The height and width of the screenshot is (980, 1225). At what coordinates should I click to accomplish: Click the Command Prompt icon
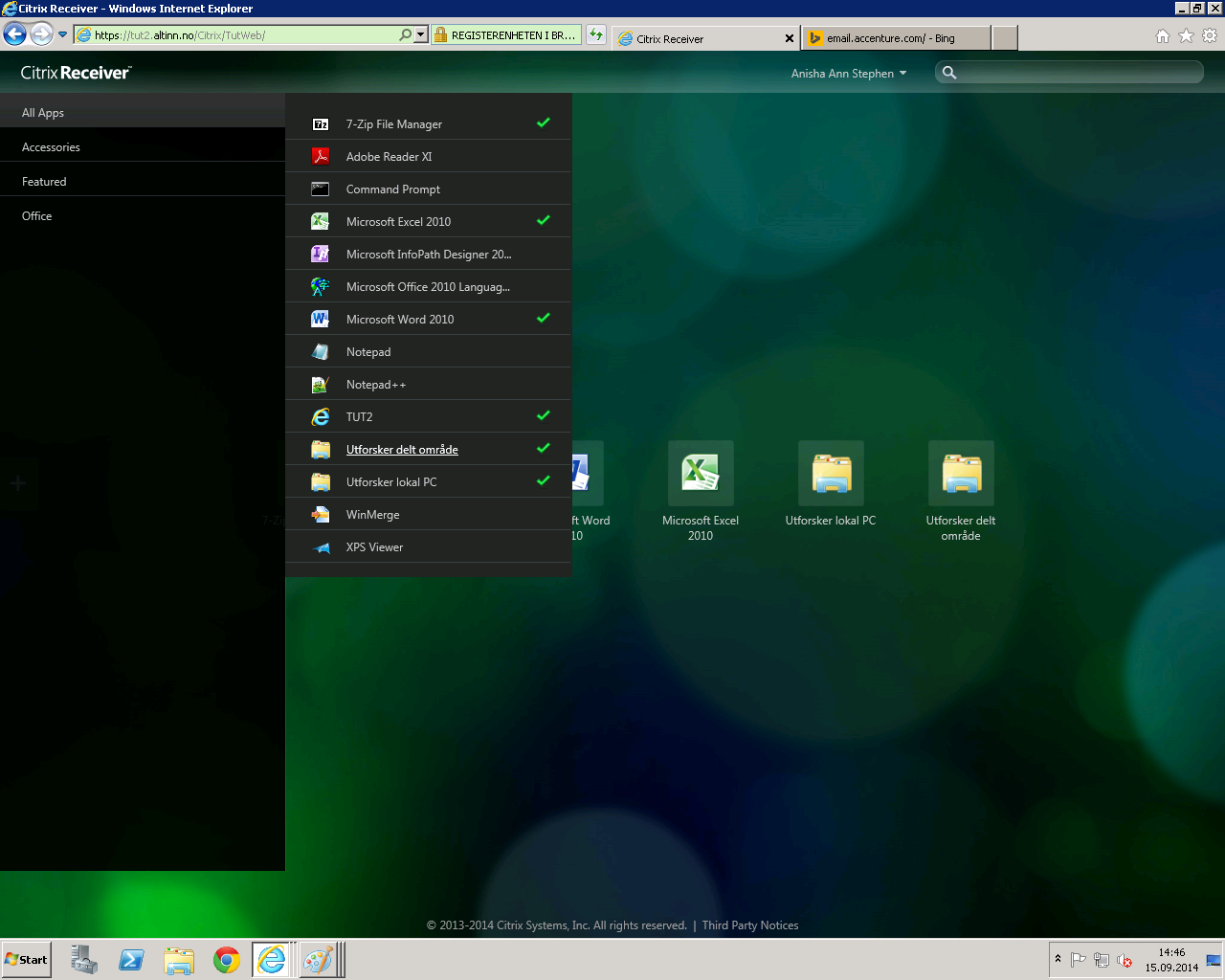(321, 189)
